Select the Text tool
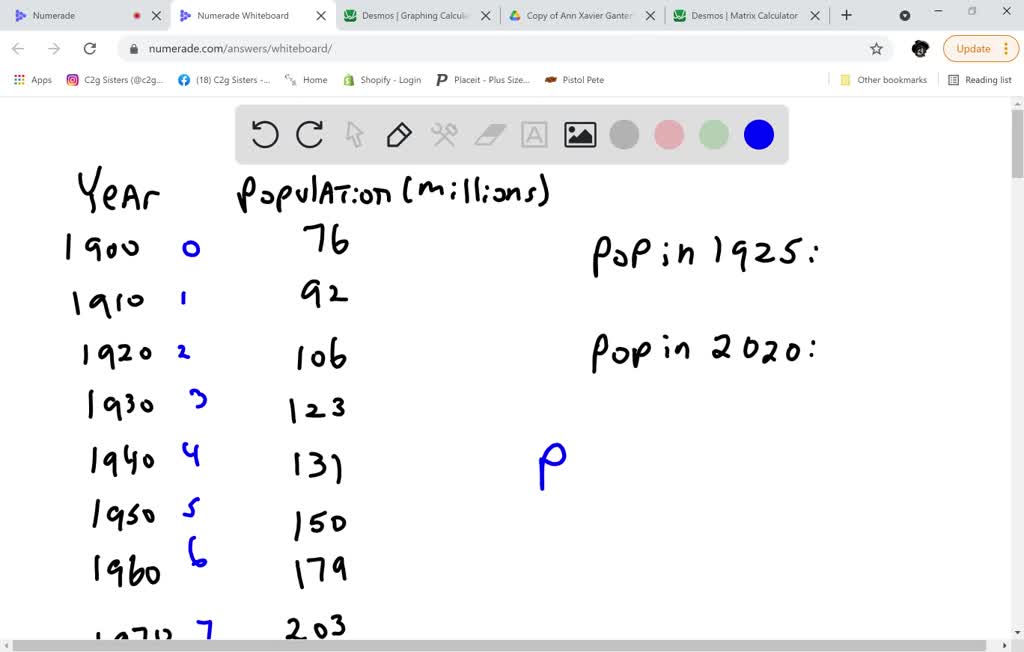The image size is (1024, 652). pos(533,134)
